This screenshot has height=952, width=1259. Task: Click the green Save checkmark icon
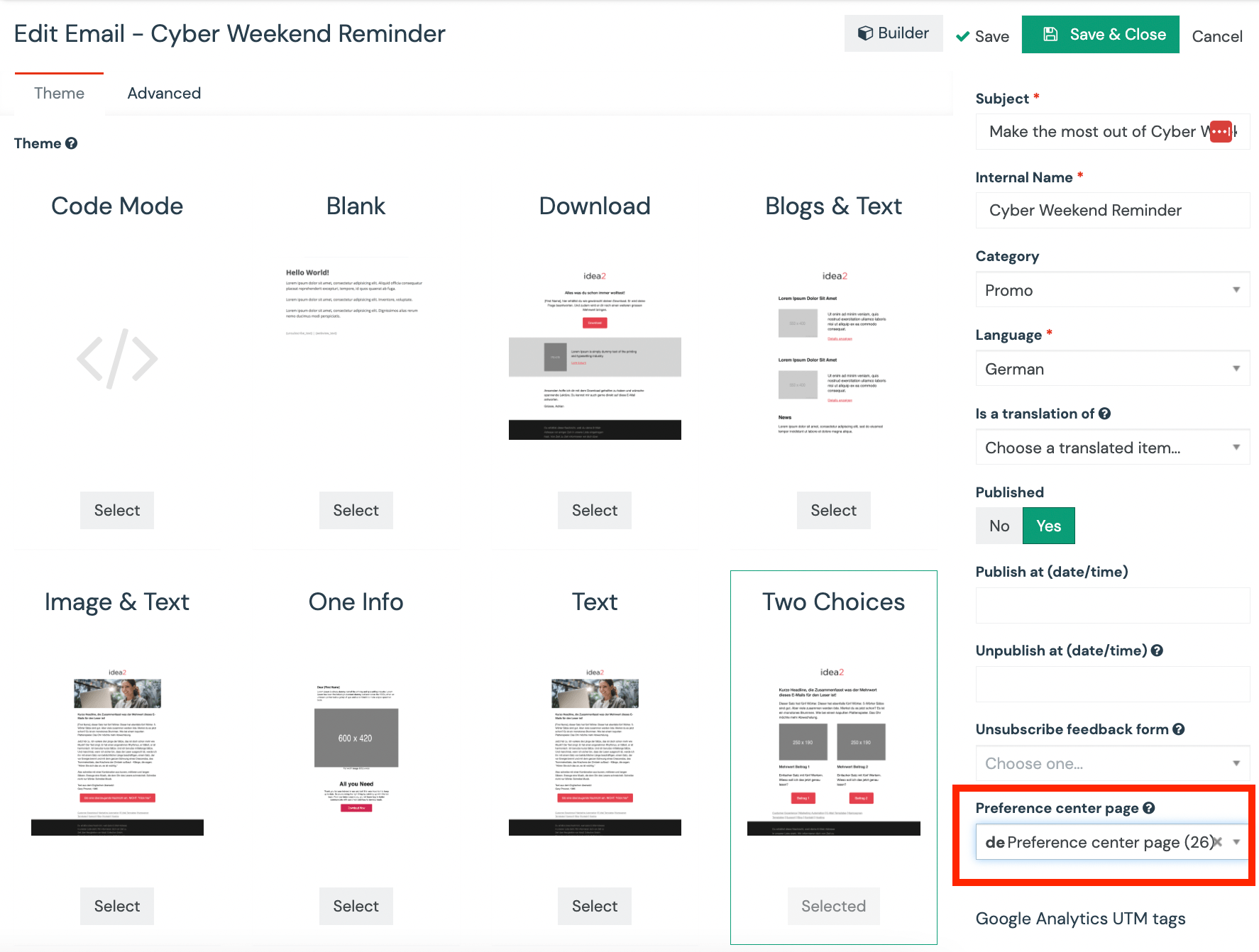pos(962,35)
